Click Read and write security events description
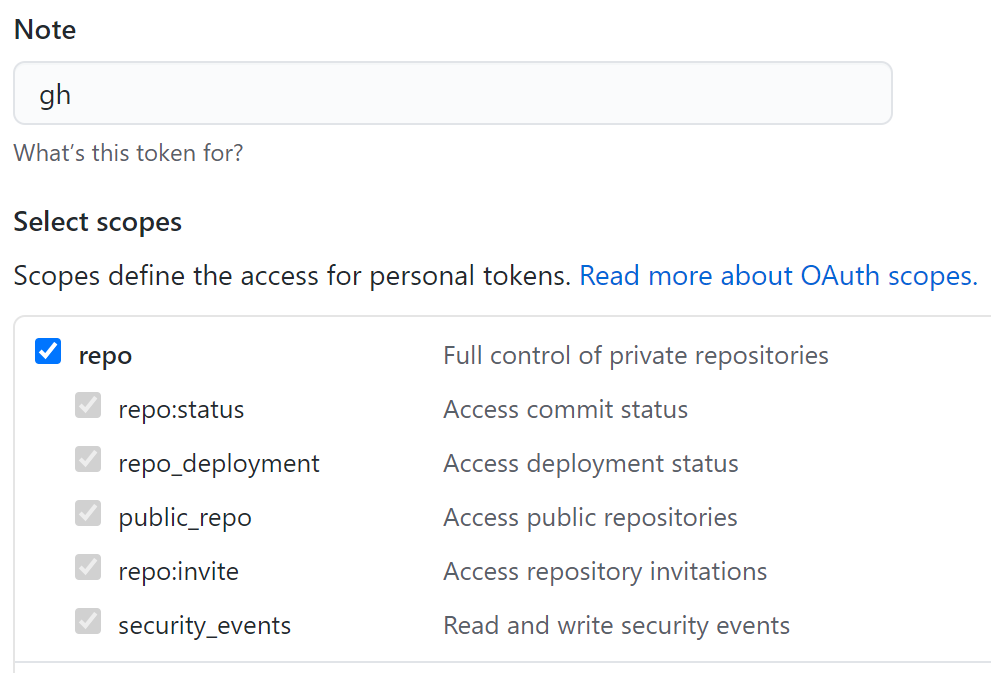This screenshot has height=673, width=991. tap(616, 625)
